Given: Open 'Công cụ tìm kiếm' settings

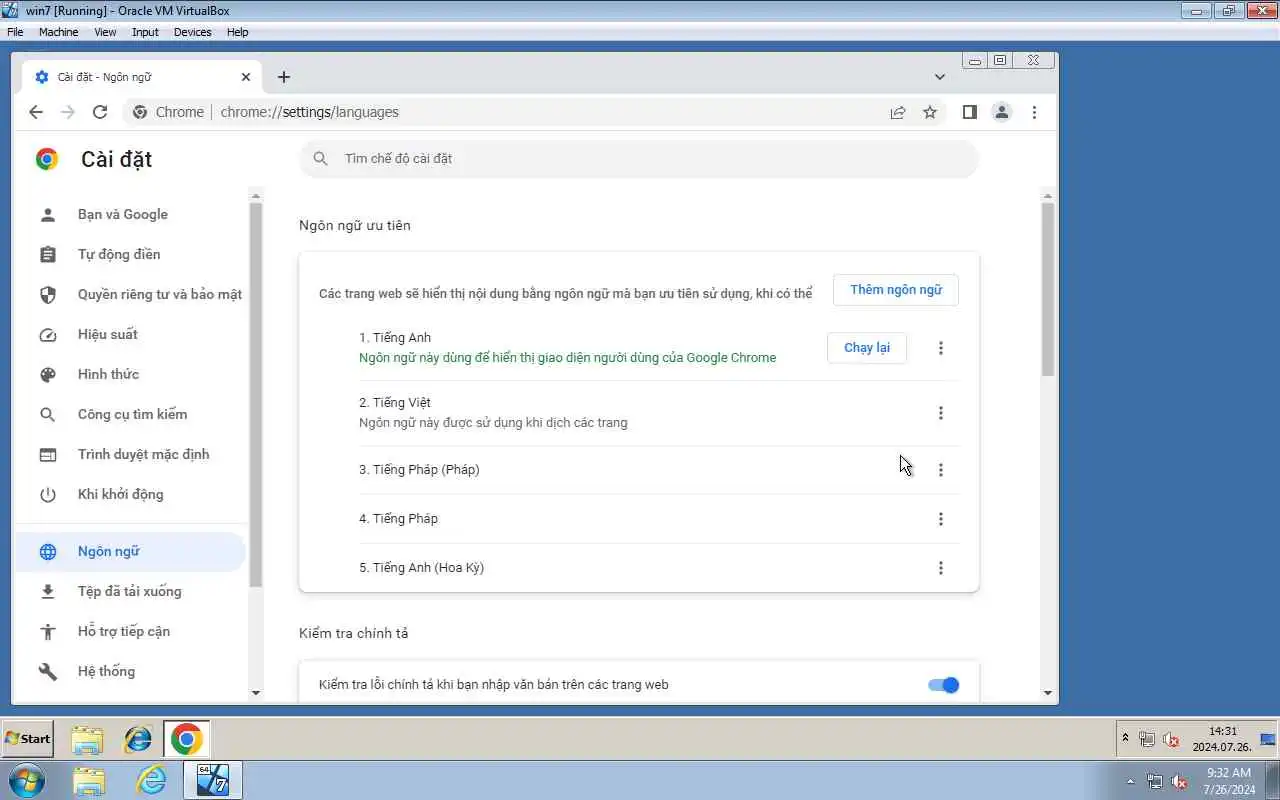Looking at the screenshot, I should tap(130, 414).
